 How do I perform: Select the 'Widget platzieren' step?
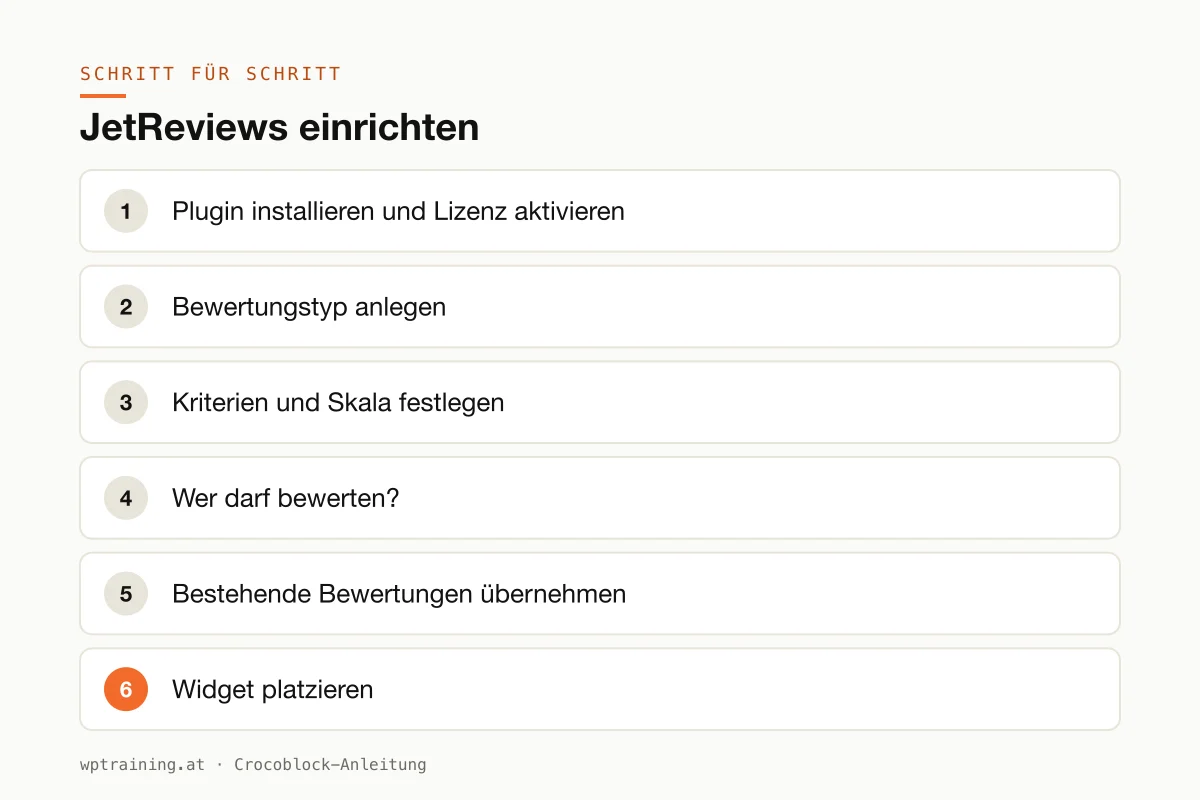[600, 689]
